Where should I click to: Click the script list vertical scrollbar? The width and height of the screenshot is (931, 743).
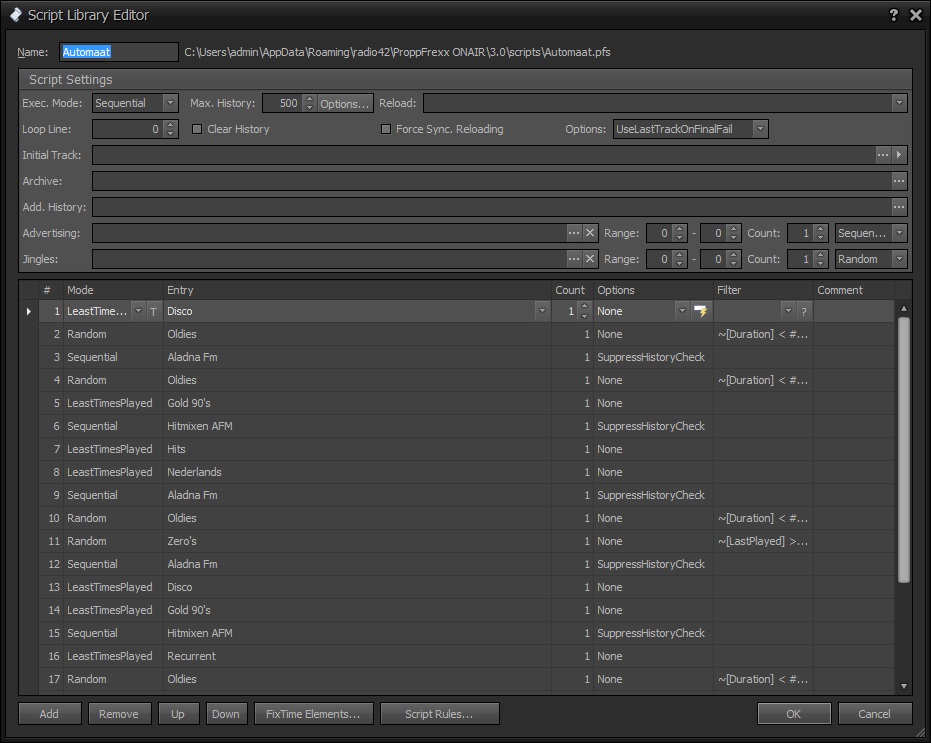pos(904,450)
